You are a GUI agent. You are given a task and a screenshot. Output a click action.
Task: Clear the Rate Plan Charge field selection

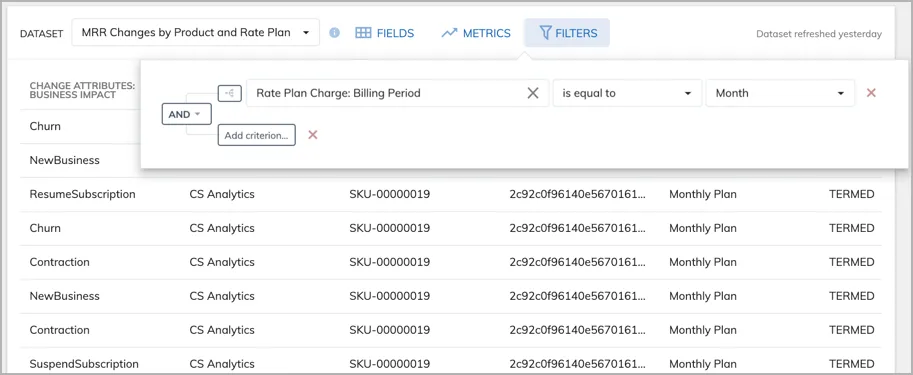(533, 93)
